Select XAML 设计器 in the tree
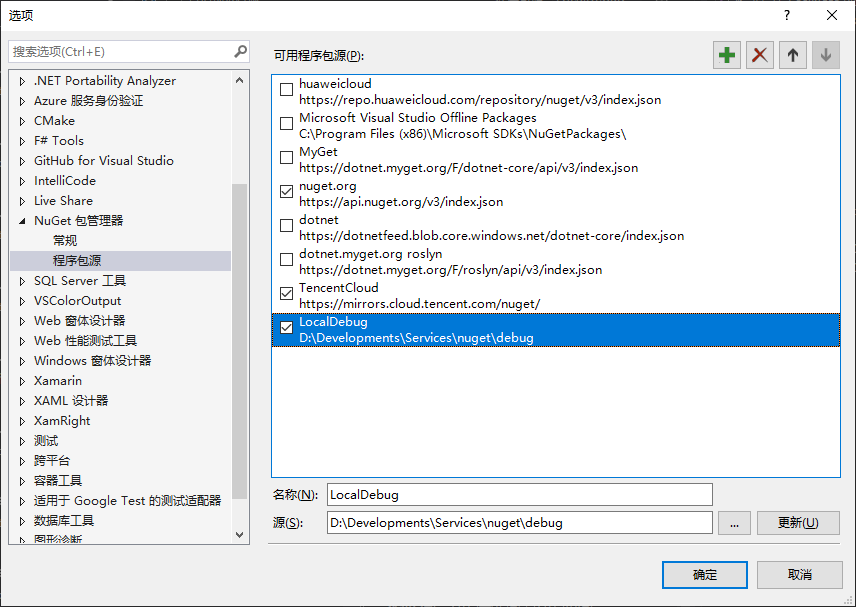 coord(71,401)
